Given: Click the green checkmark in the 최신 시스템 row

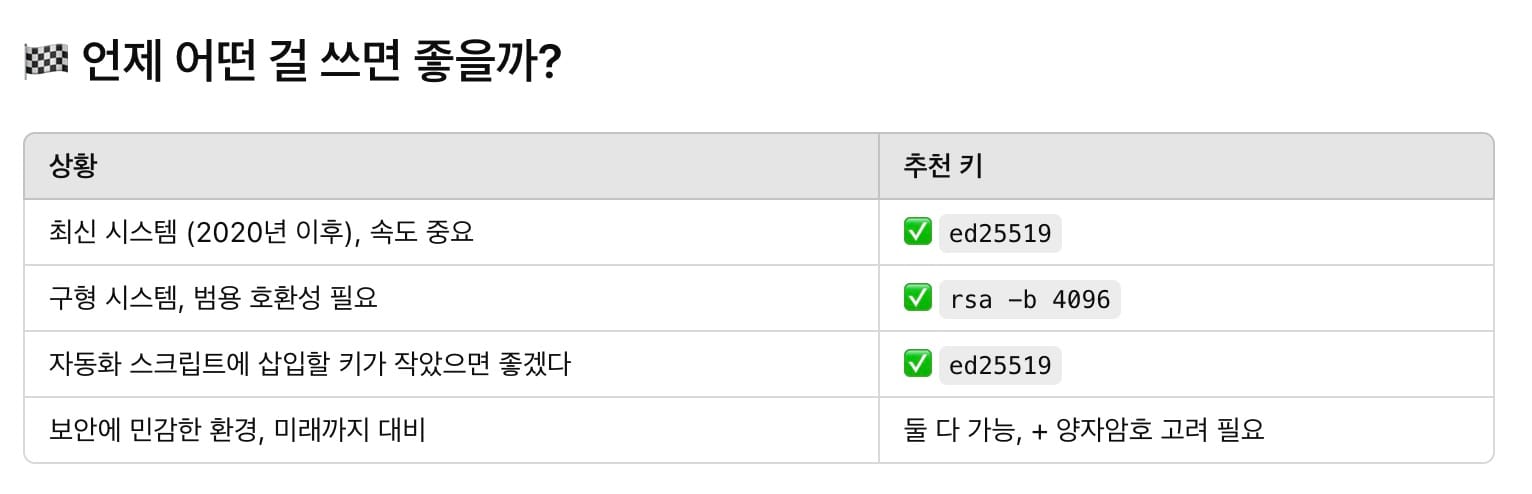Looking at the screenshot, I should [917, 233].
